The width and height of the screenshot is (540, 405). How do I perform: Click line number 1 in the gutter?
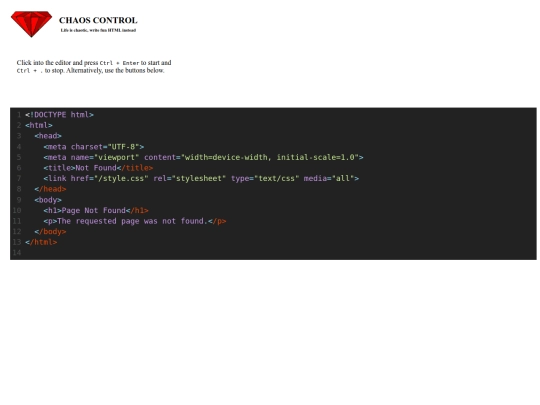click(x=19, y=115)
